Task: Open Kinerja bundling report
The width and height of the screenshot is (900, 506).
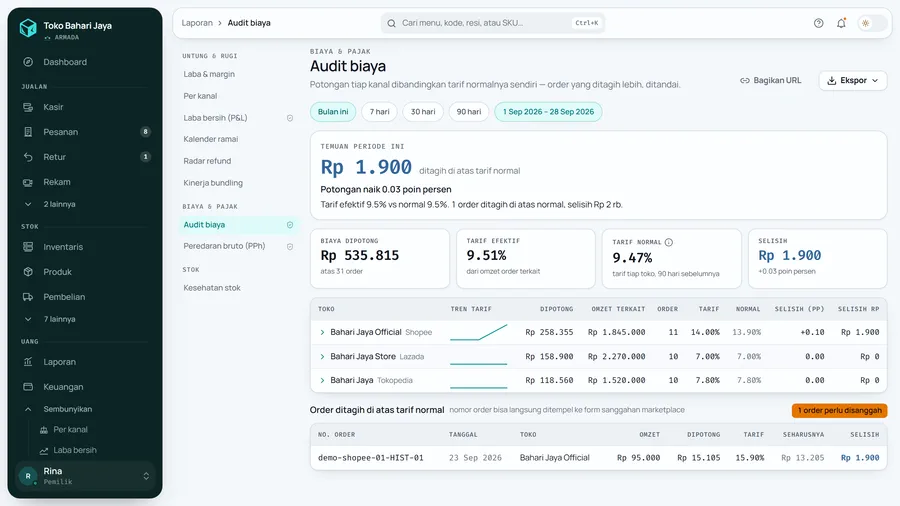Action: click(x=213, y=183)
